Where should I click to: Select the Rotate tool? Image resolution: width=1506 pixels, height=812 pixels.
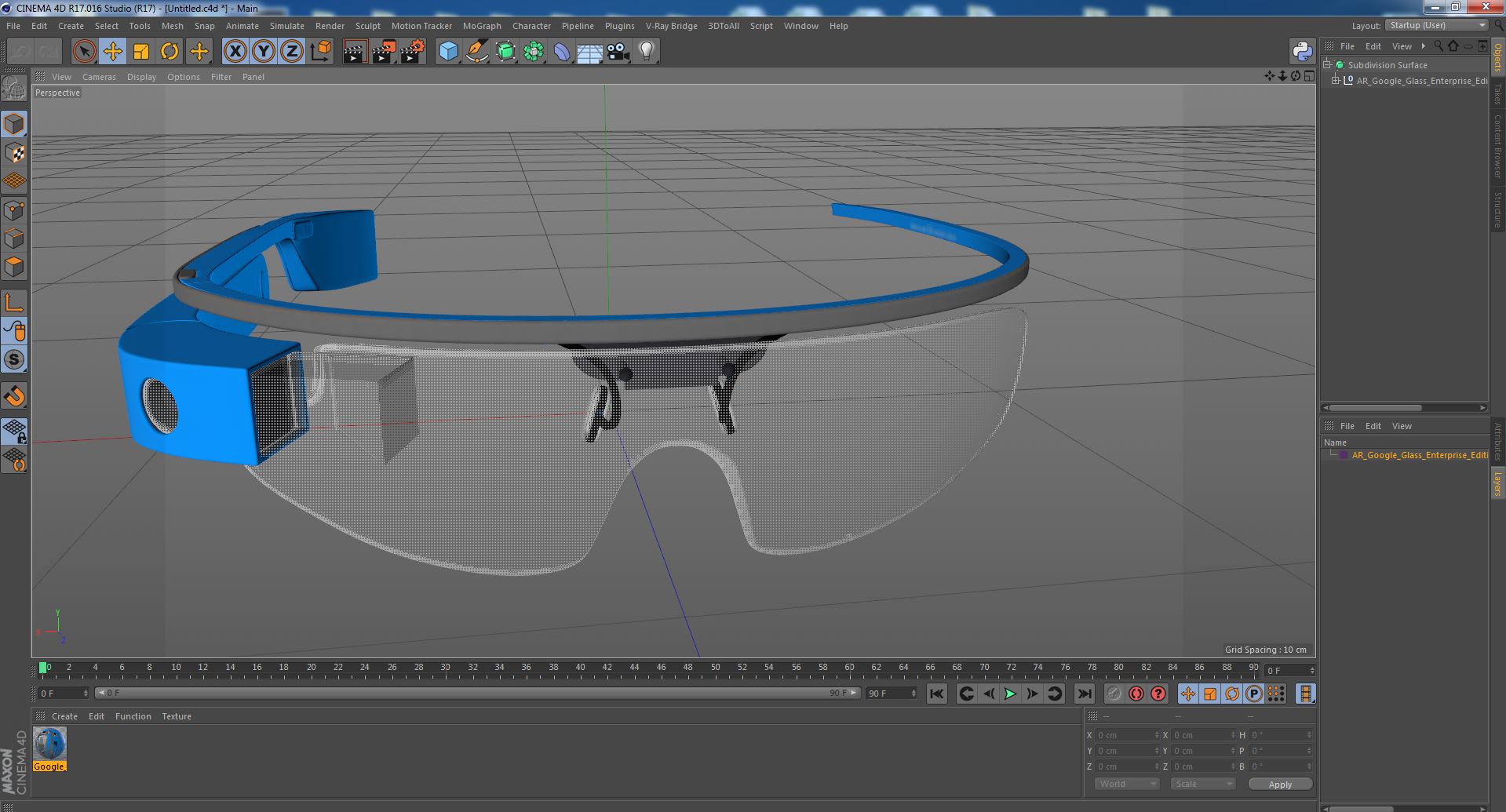[170, 52]
